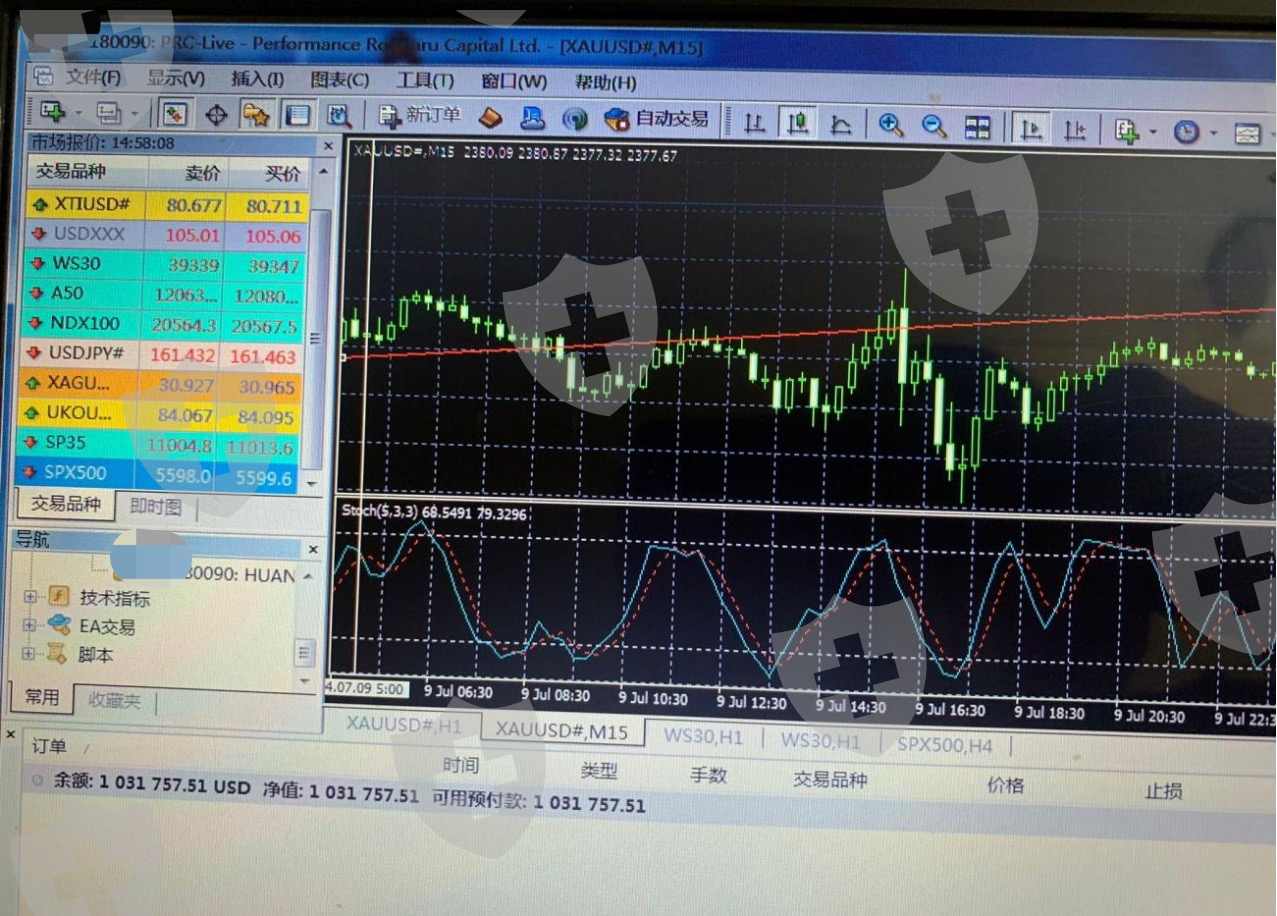1277x916 pixels.
Task: Switch chart to bar chart display
Action: point(755,124)
